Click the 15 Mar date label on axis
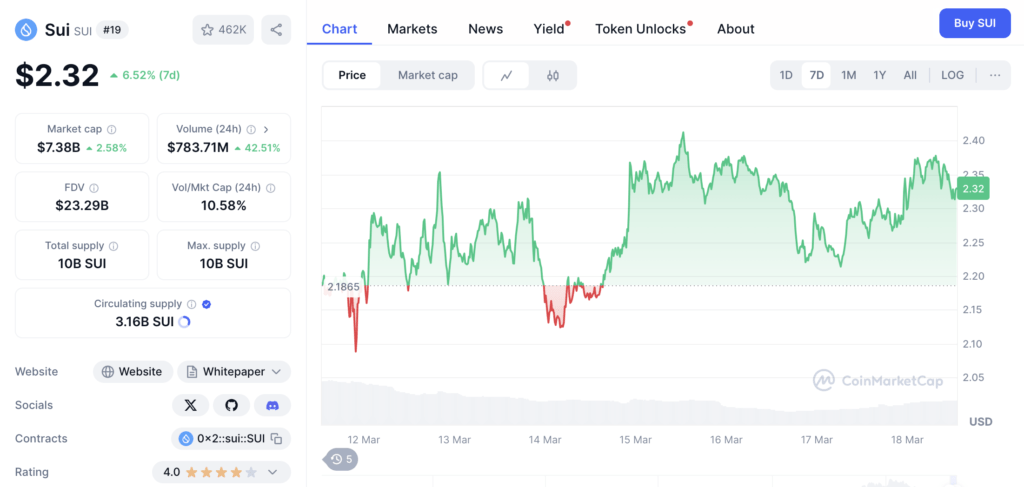Viewport: 1024px width, 487px height. [635, 440]
